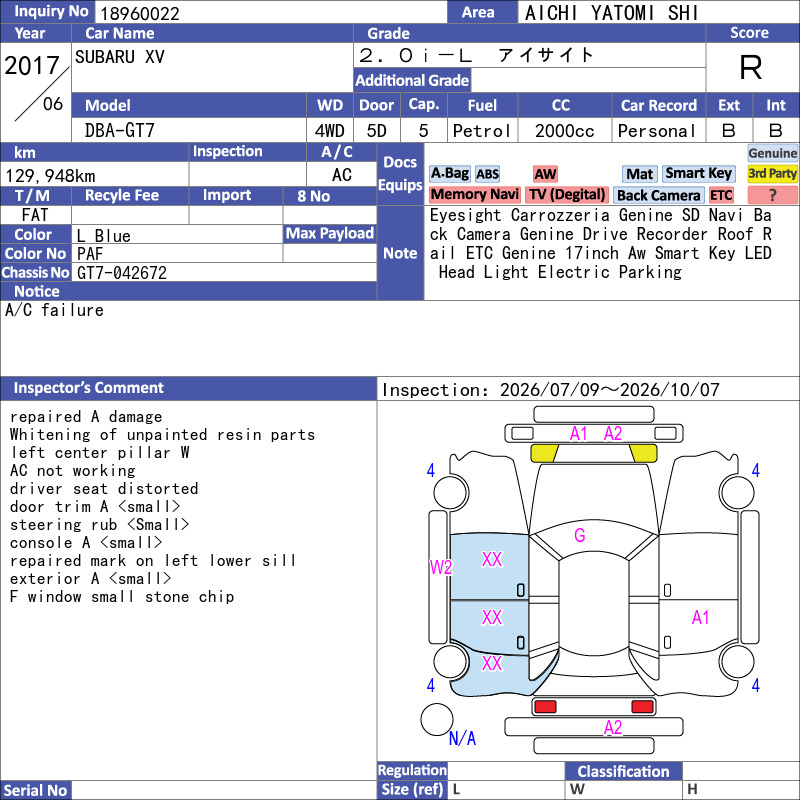Screen dimensions: 800x800
Task: Click the Inquiry No value 18960022
Action: [x=140, y=13]
